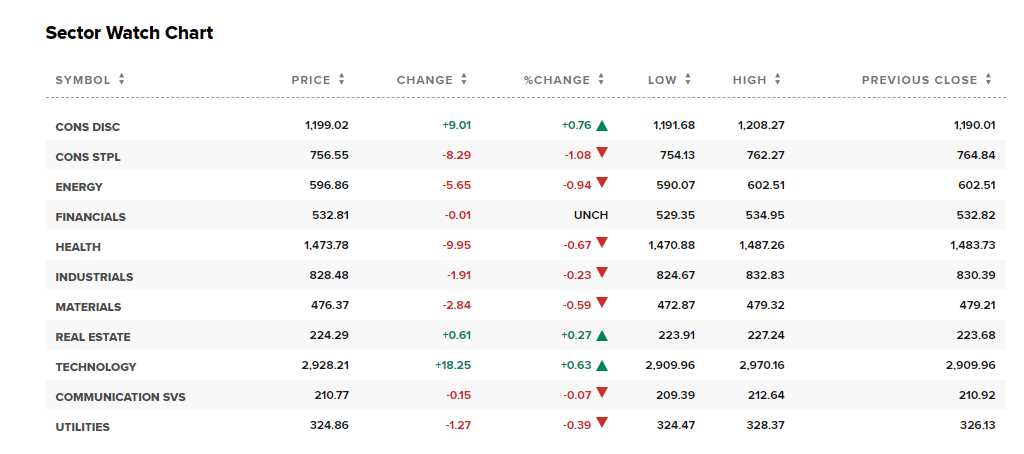Click the MATERIALS sector symbol

(89, 307)
